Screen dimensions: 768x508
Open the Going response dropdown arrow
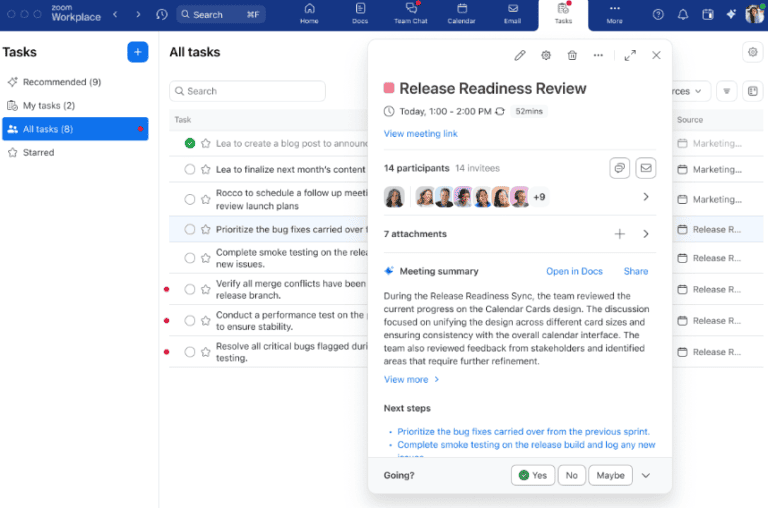(646, 476)
